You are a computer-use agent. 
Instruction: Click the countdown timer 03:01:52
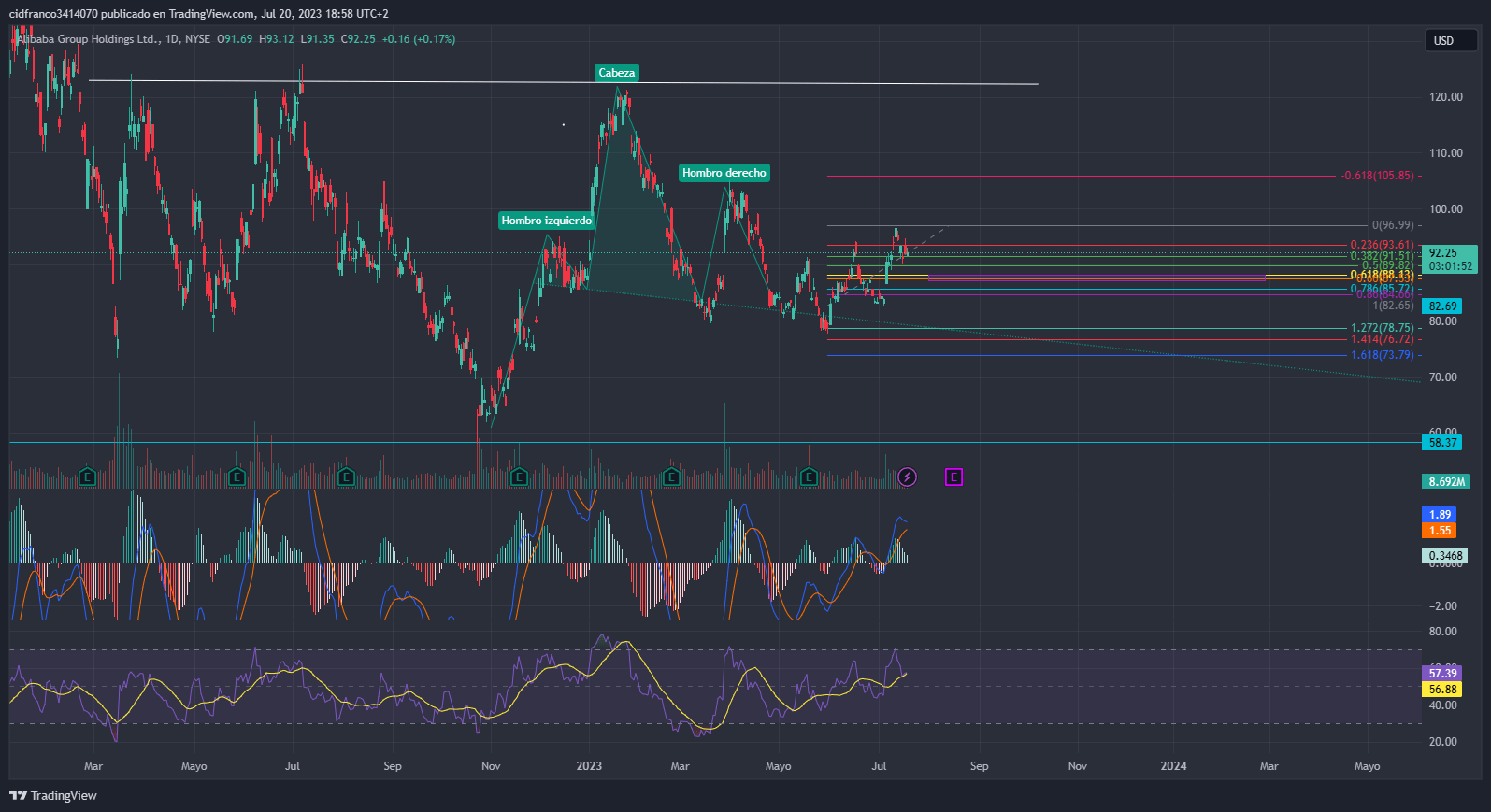(x=1450, y=266)
